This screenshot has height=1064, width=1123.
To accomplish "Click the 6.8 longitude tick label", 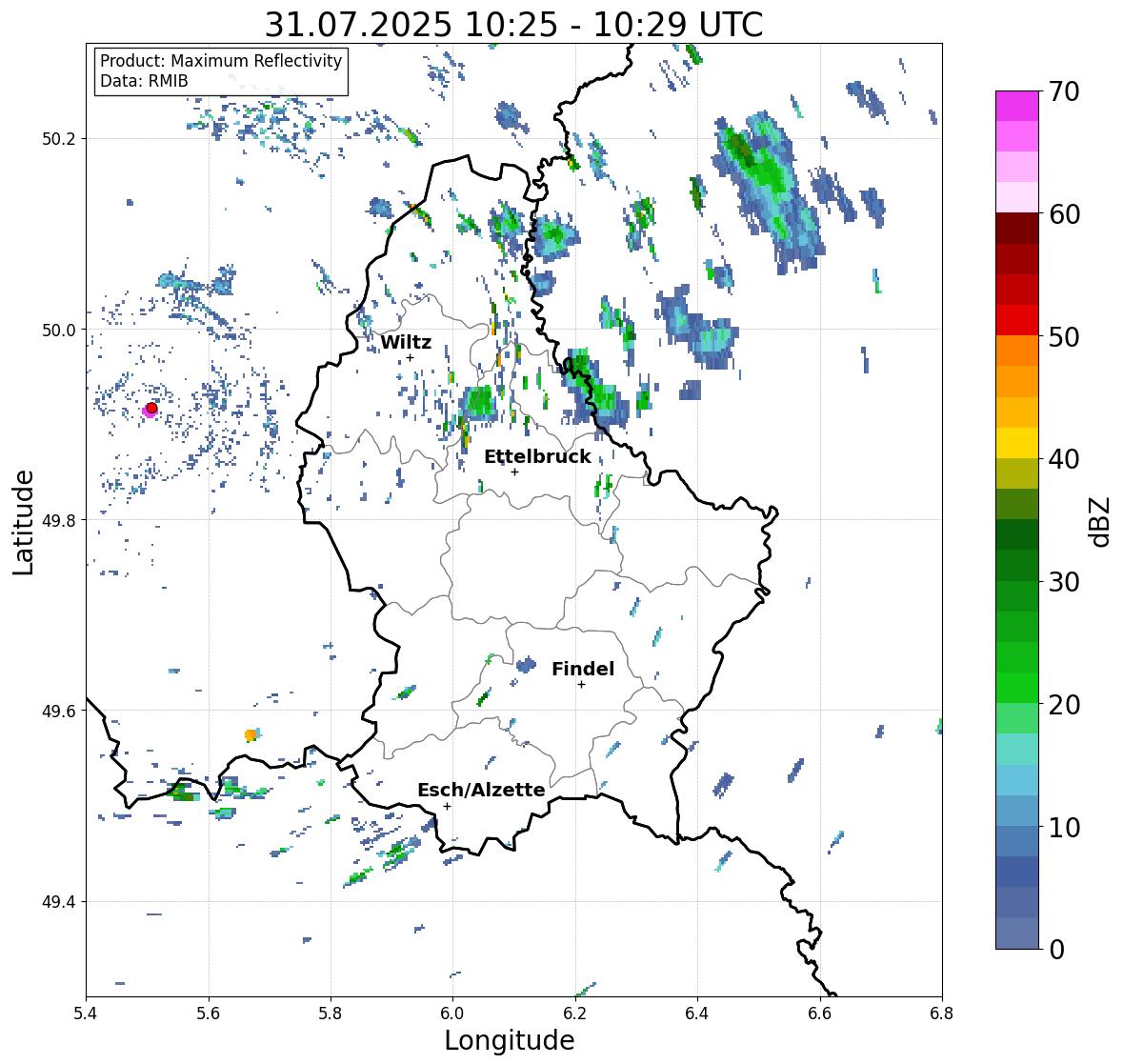I will pos(942,1013).
